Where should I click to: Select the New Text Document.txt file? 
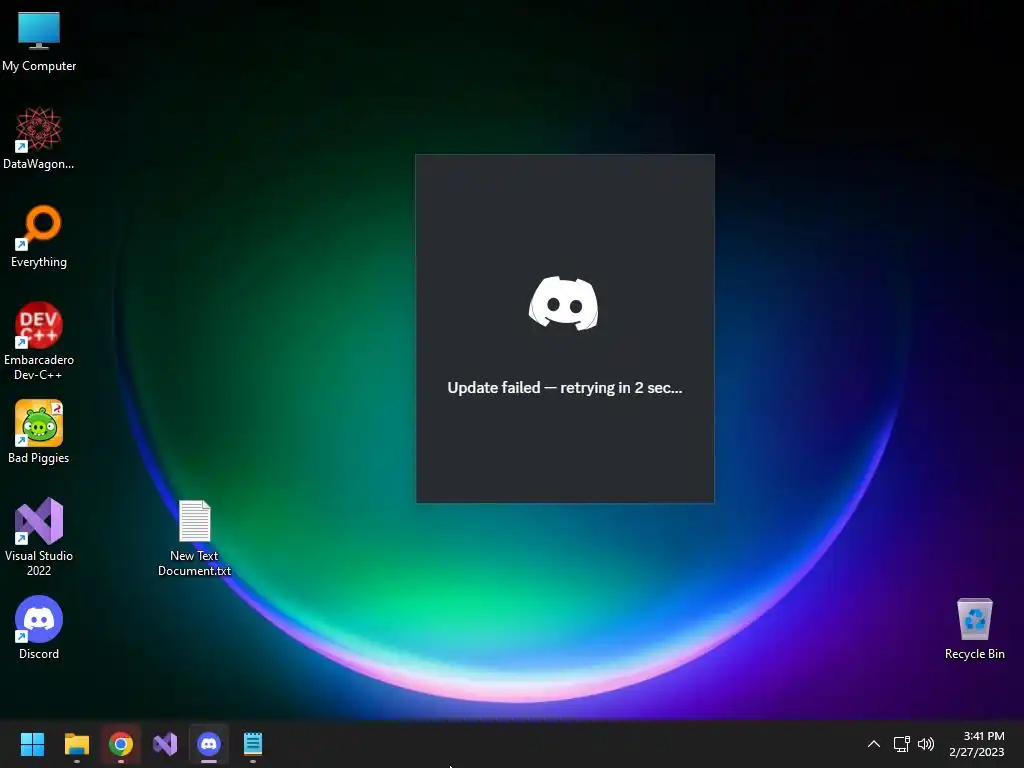pyautogui.click(x=195, y=538)
